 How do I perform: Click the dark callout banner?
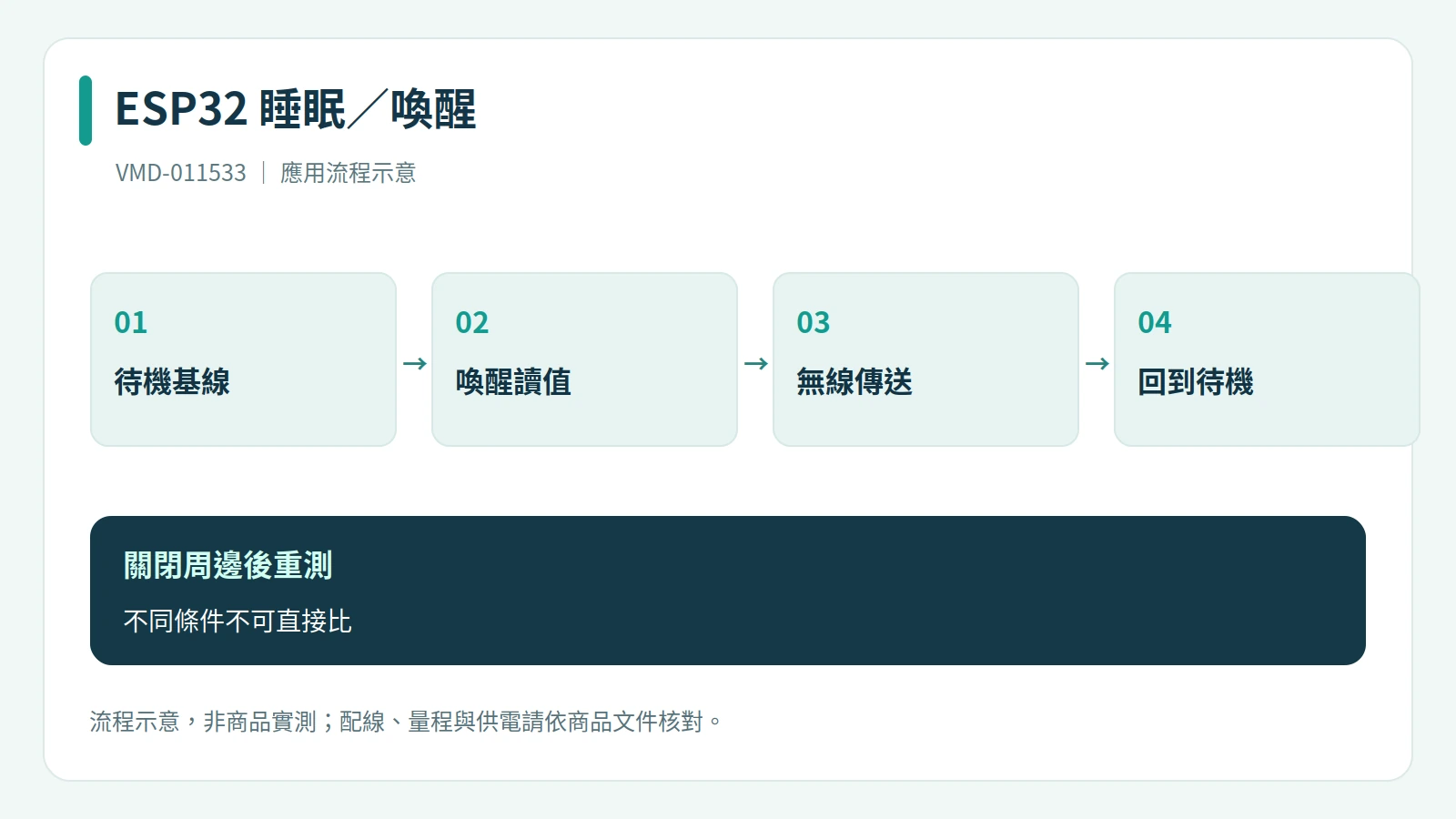[x=728, y=591]
